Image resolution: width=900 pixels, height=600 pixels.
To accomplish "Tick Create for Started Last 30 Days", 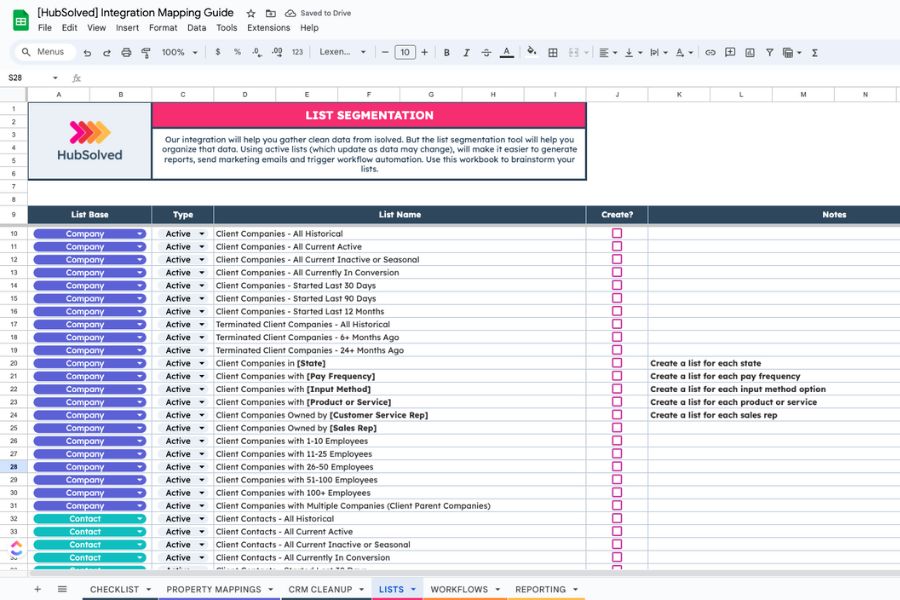I will tap(617, 285).
